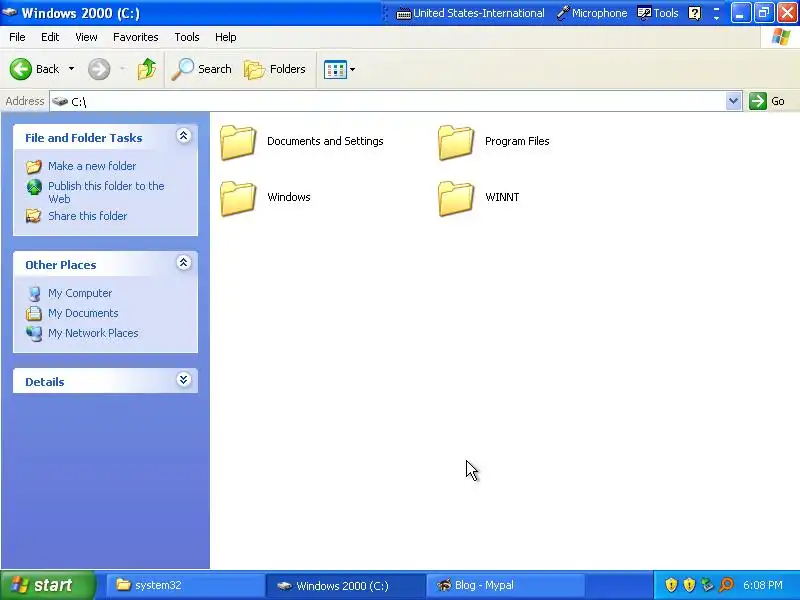
Task: Click the first yellow shield tray icon
Action: (671, 585)
